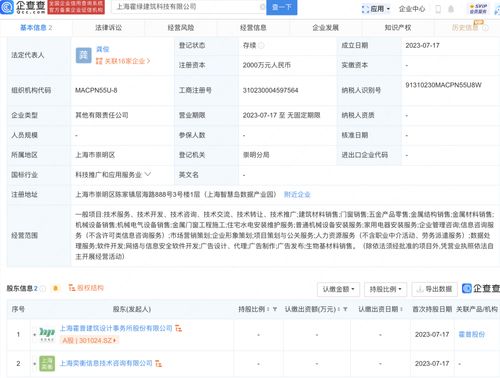Switch to the 基本信息 tab
The image size is (500, 378).
[x=36, y=28]
